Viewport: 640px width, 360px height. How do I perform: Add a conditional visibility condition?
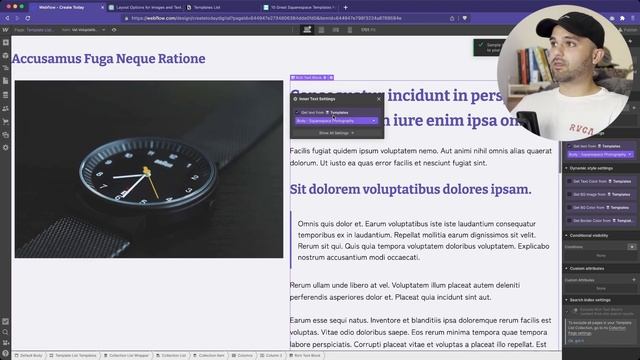(632, 247)
